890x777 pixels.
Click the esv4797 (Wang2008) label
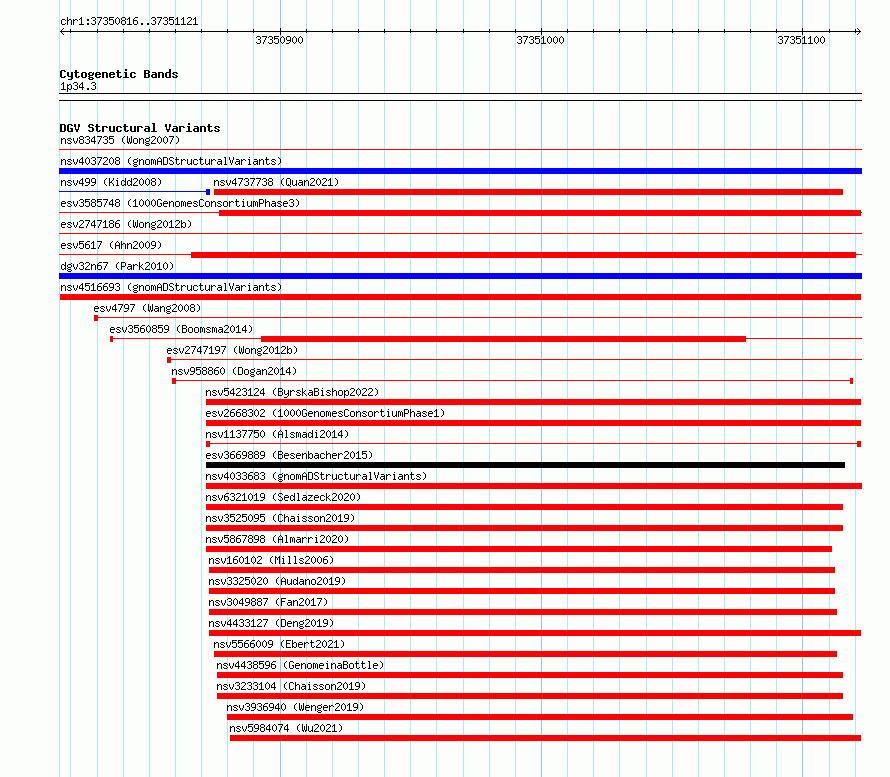(x=147, y=308)
